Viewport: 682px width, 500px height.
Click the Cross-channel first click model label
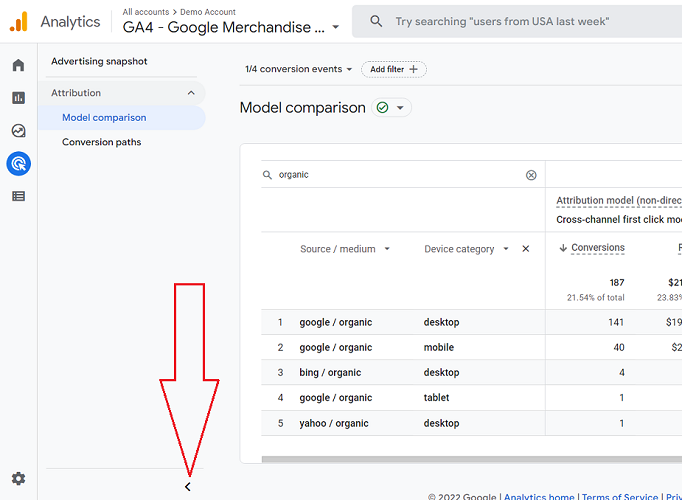(x=619, y=220)
